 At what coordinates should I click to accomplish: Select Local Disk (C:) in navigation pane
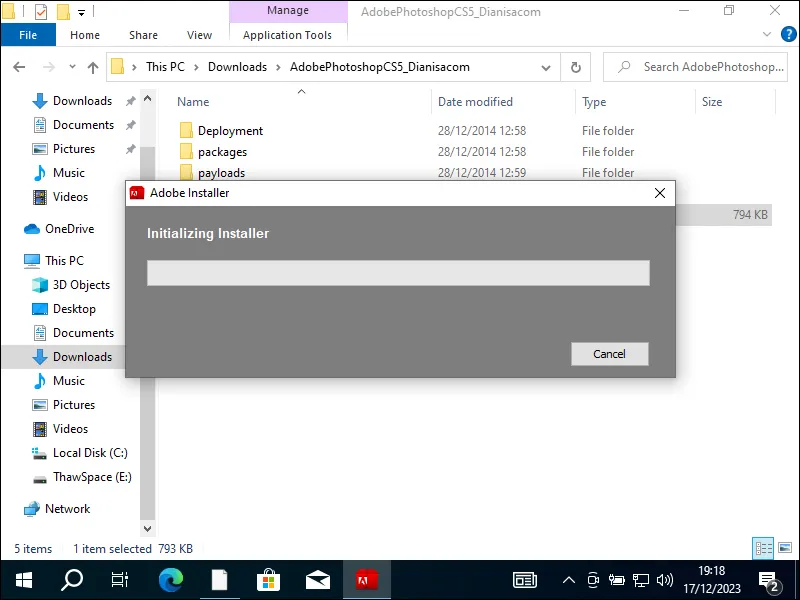click(90, 453)
